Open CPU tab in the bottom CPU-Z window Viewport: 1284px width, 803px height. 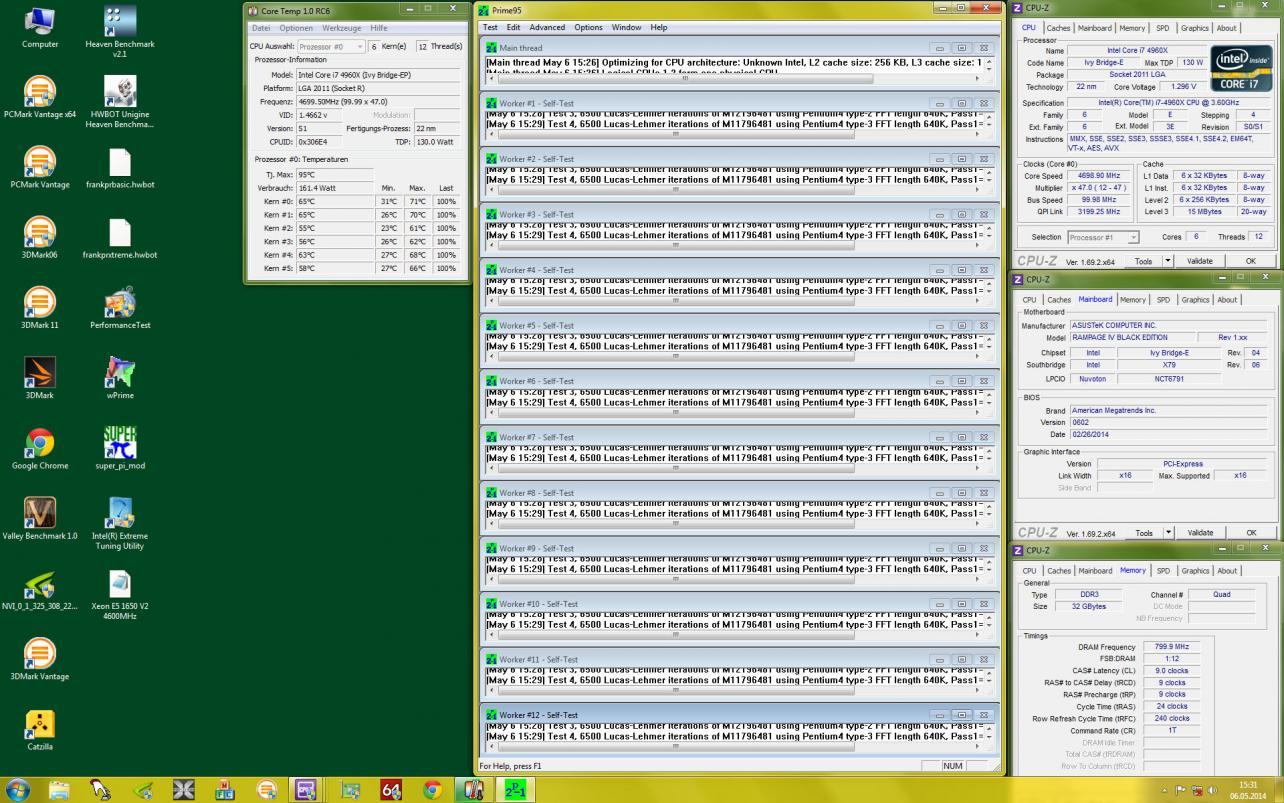point(1030,571)
